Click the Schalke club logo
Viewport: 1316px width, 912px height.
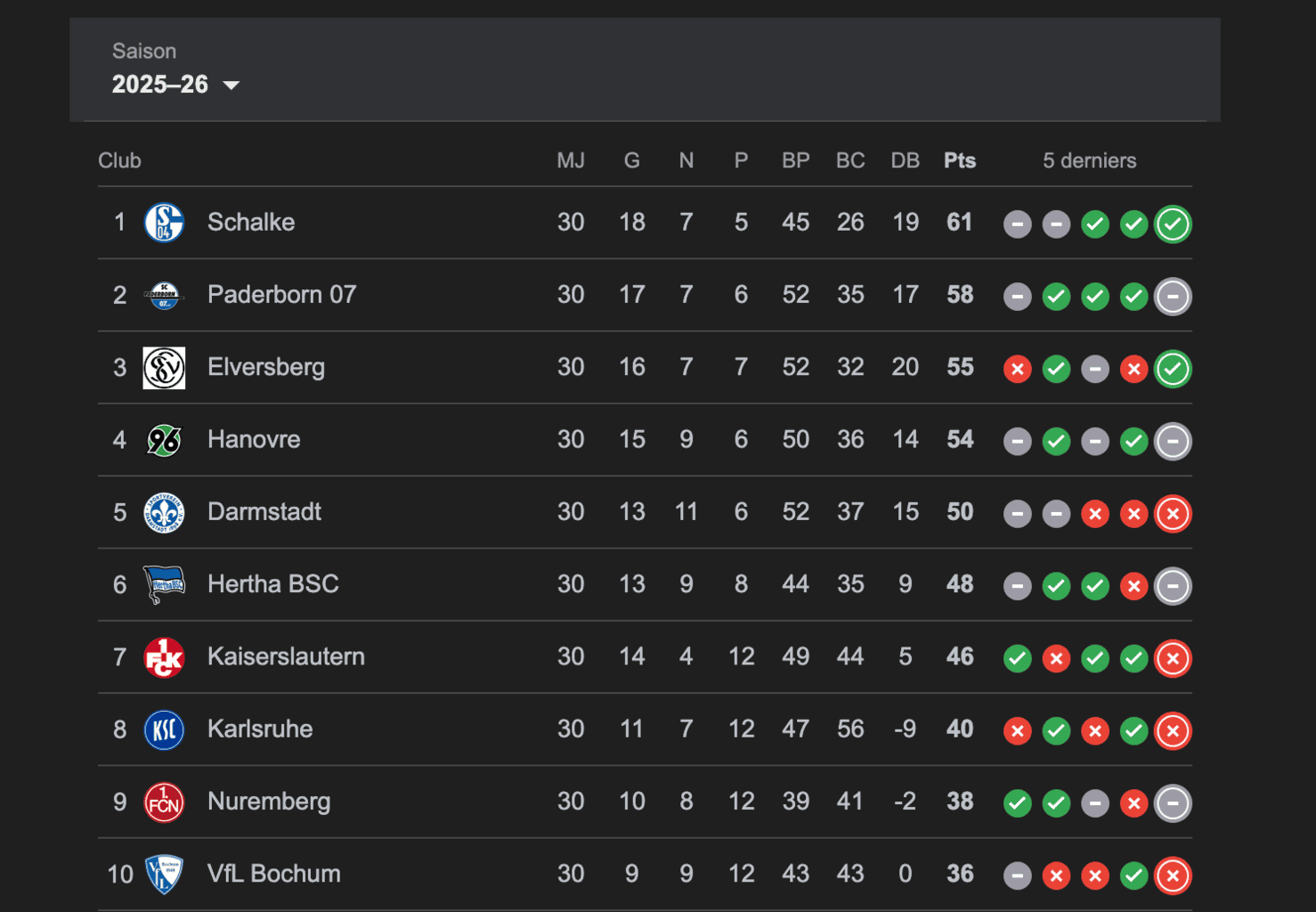164,223
